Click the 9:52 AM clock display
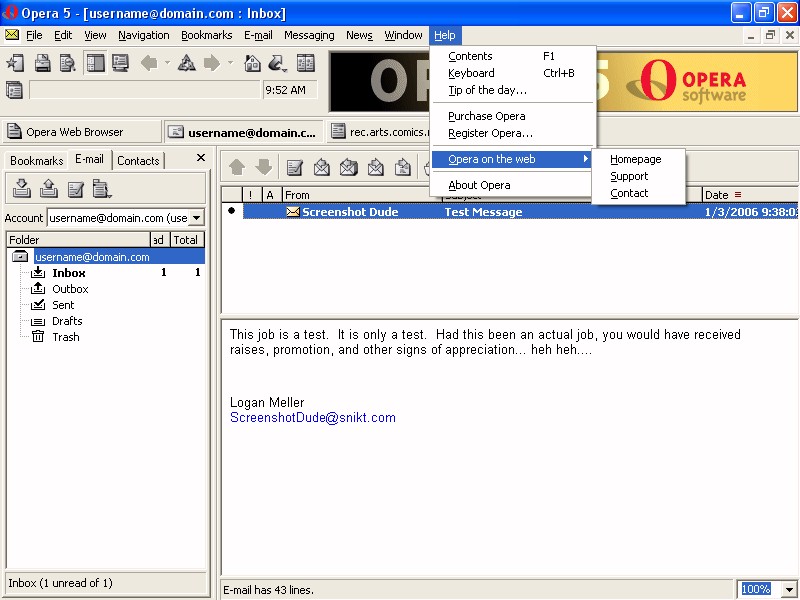800x600 pixels. coord(290,90)
